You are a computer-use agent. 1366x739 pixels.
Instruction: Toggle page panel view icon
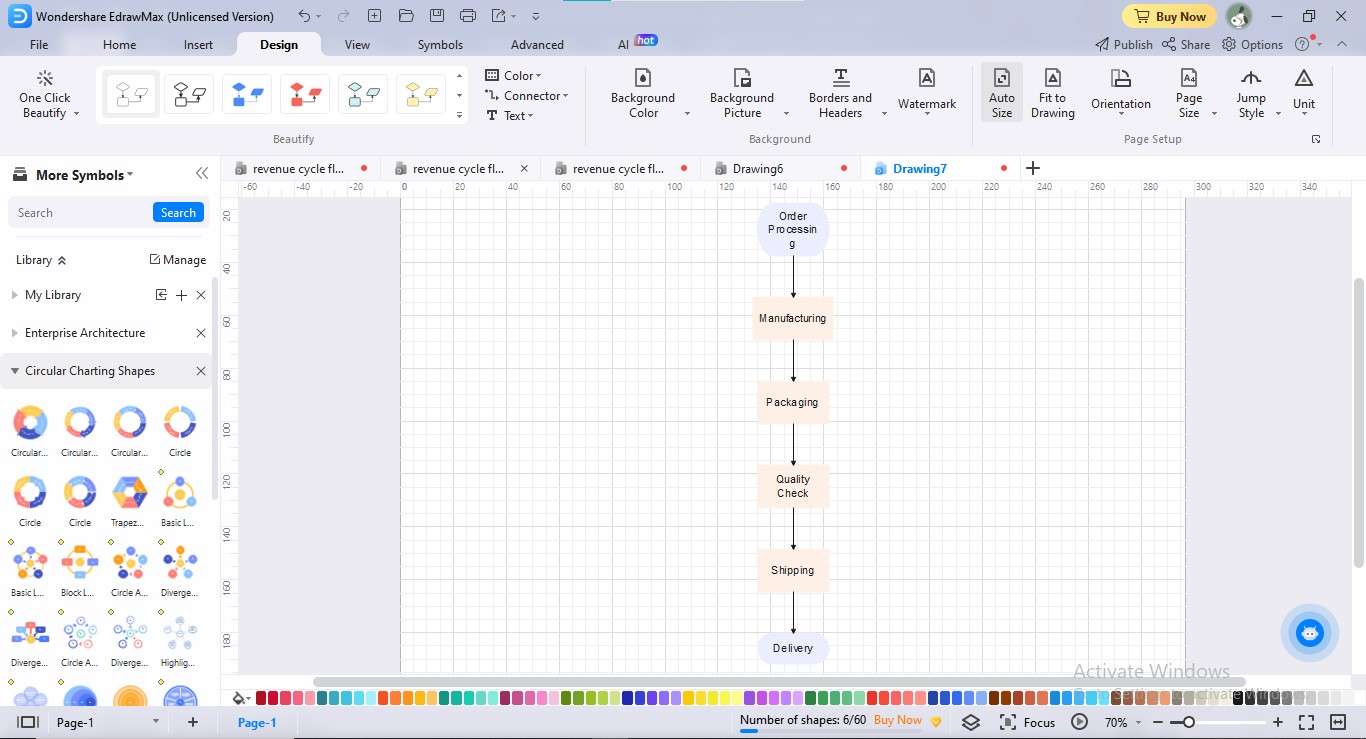(x=28, y=722)
